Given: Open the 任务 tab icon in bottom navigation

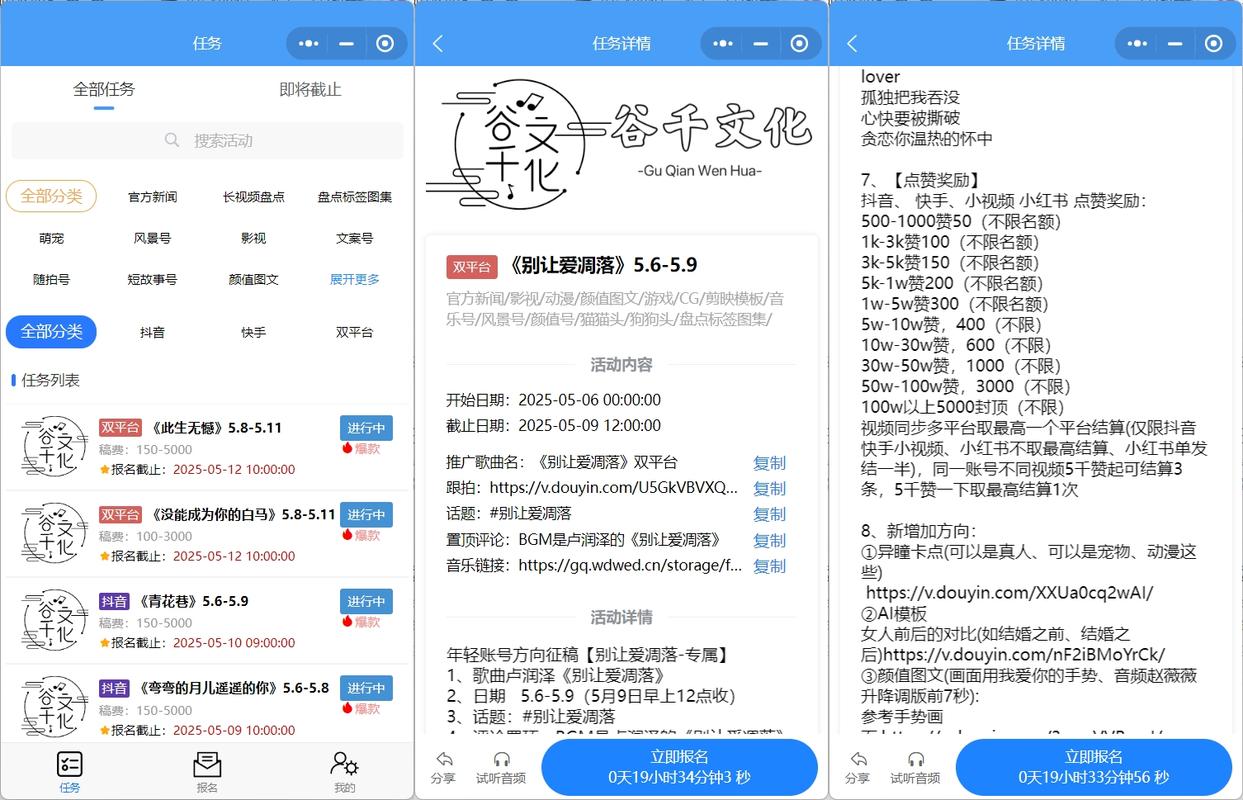Looking at the screenshot, I should [x=70, y=765].
